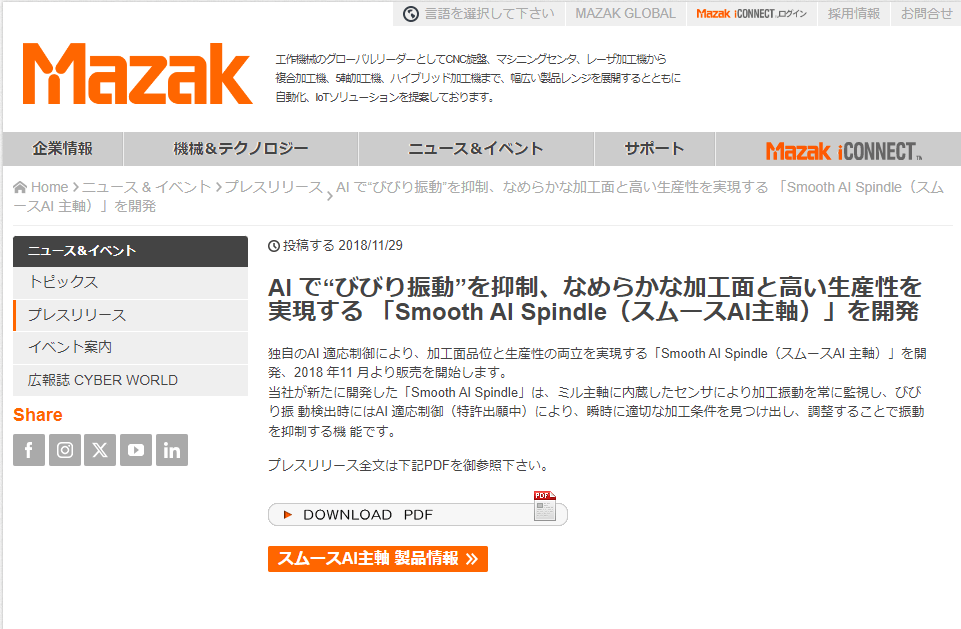
Task: Click the ニュース&イベント sidebar header
Action: pos(131,251)
